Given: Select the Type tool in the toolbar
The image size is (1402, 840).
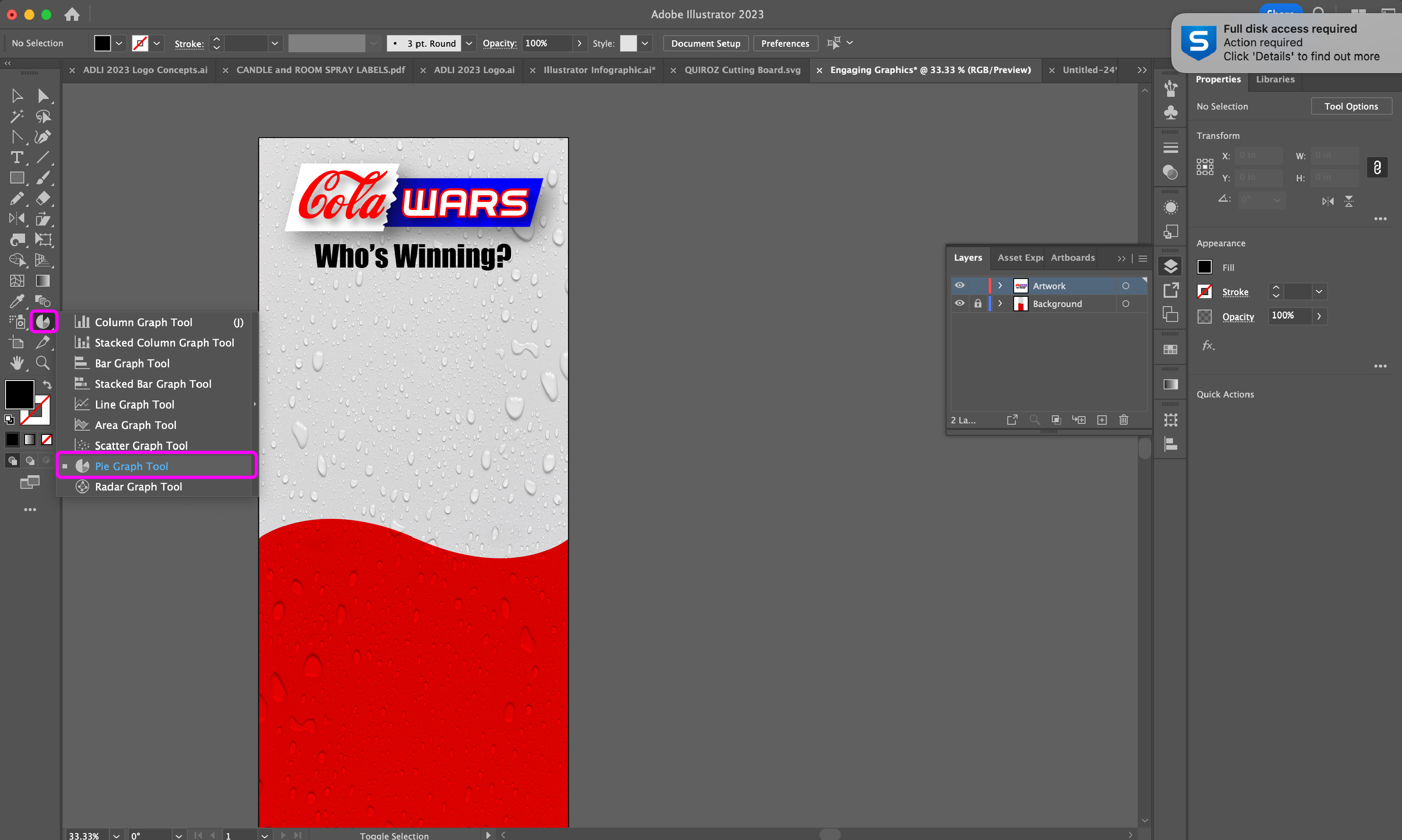Looking at the screenshot, I should [x=17, y=158].
